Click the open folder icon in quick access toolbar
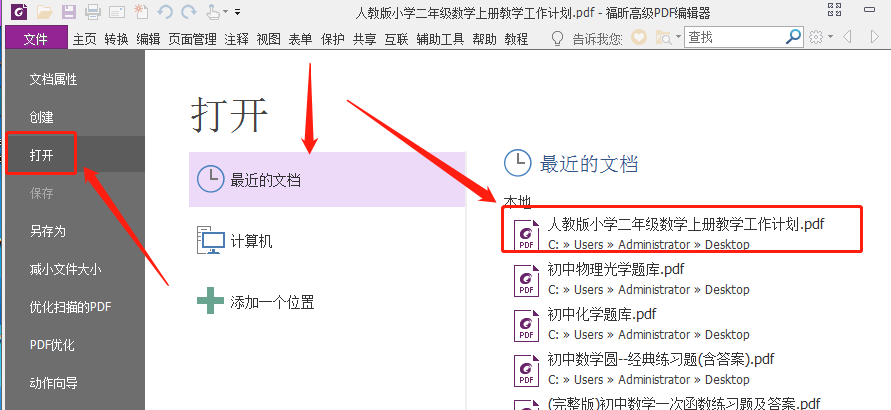The height and width of the screenshot is (410, 891). coord(45,11)
